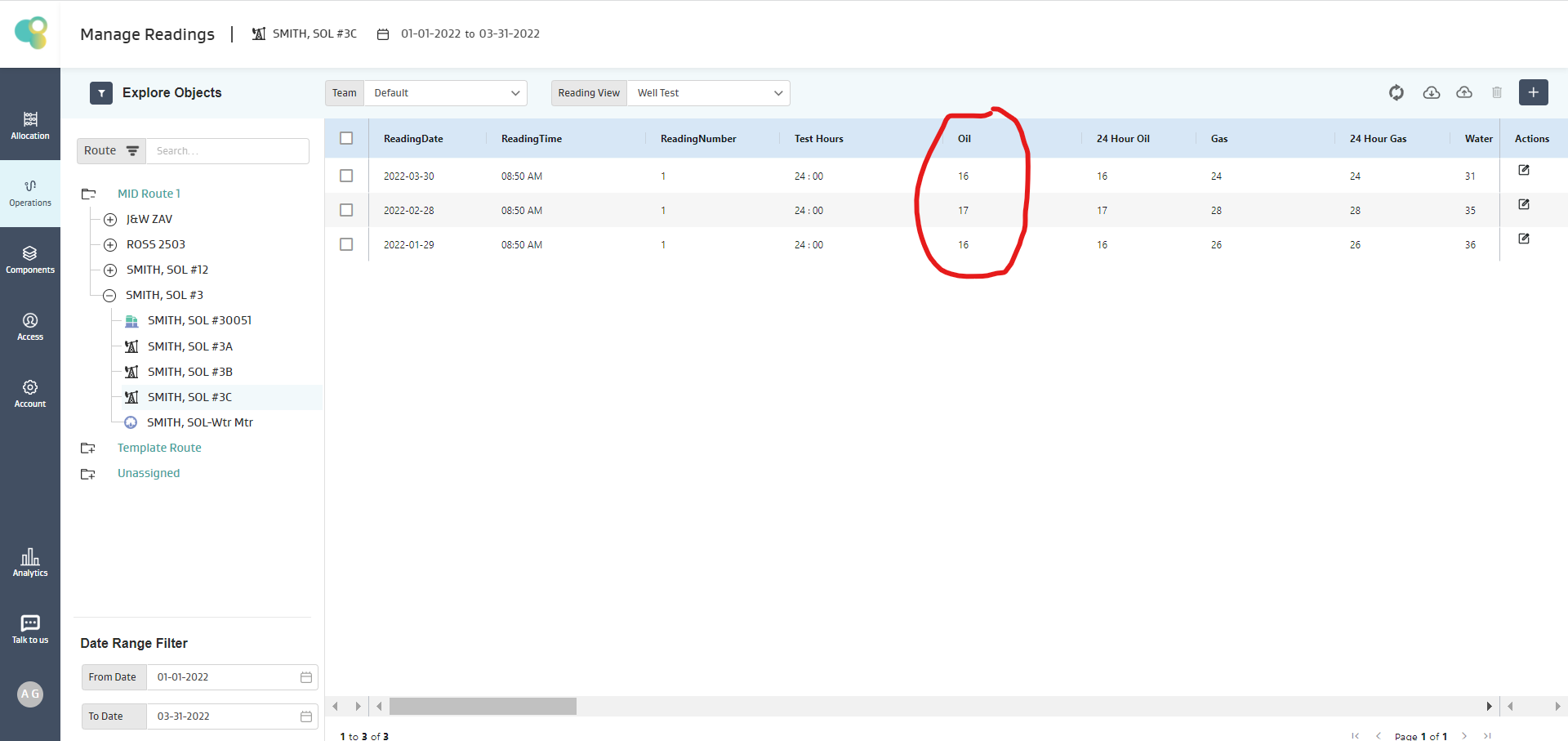Screen dimensions: 1568x741
Task: Open the Template Route folder
Action: pos(159,448)
